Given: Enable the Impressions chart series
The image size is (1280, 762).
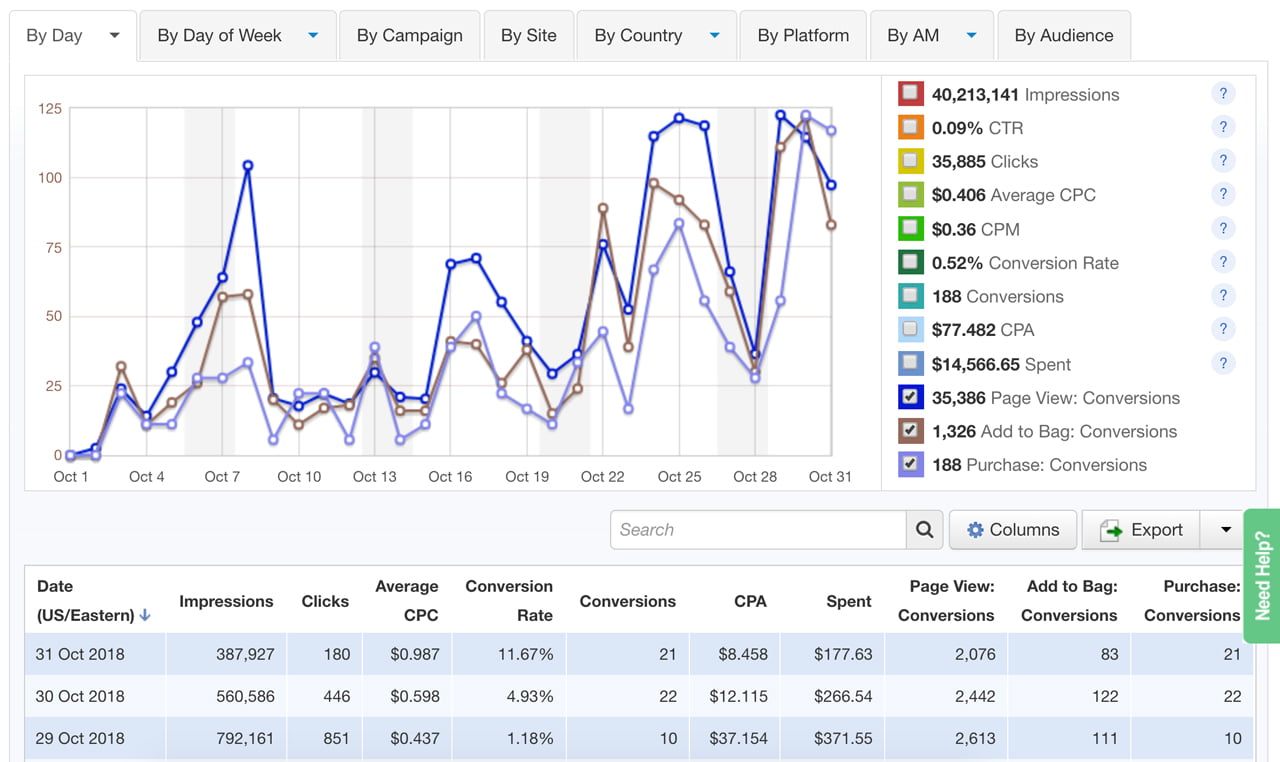Looking at the screenshot, I should [x=910, y=94].
